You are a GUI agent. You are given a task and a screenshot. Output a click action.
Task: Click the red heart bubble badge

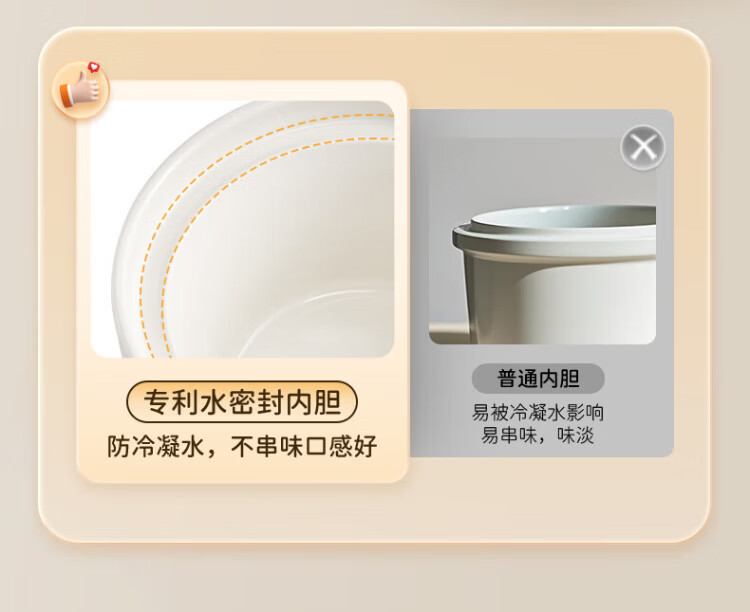[x=93, y=67]
